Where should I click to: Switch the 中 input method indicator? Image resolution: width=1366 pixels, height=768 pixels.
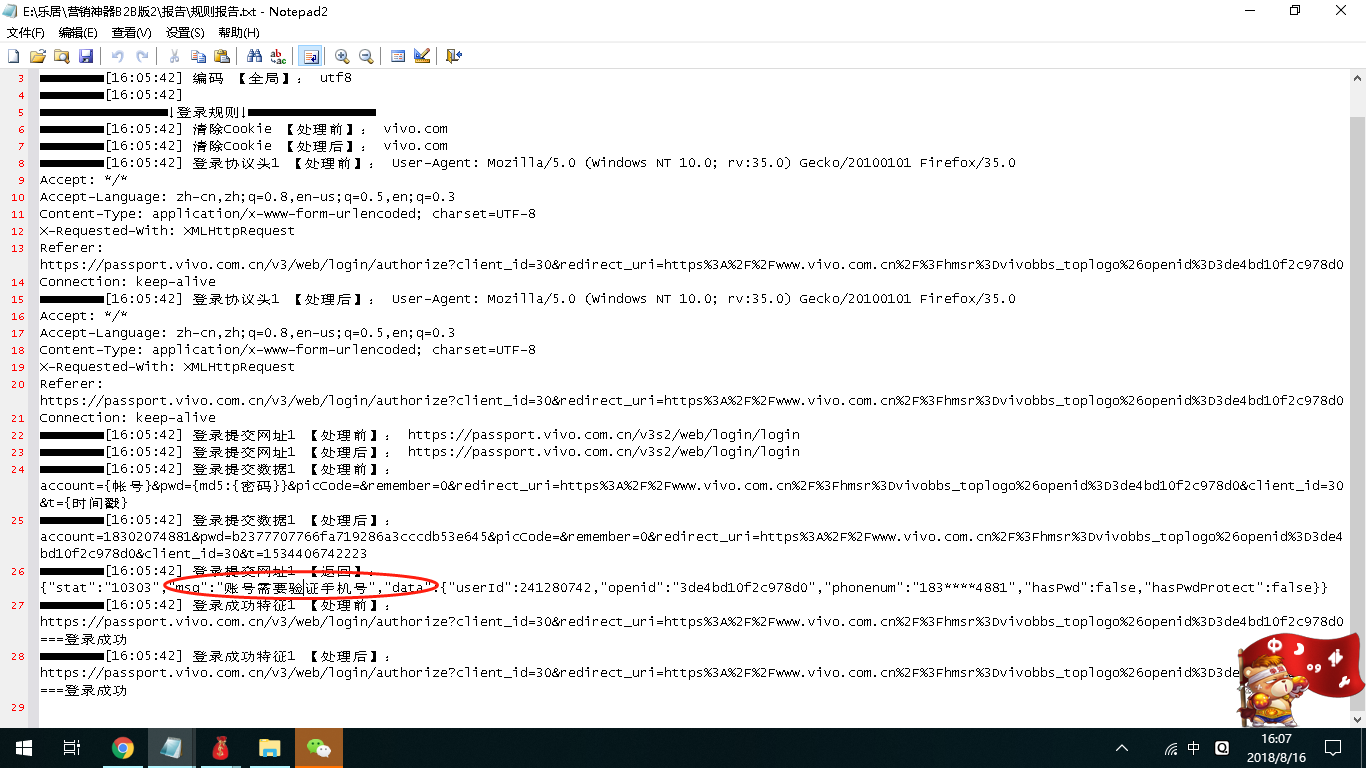[x=1194, y=748]
